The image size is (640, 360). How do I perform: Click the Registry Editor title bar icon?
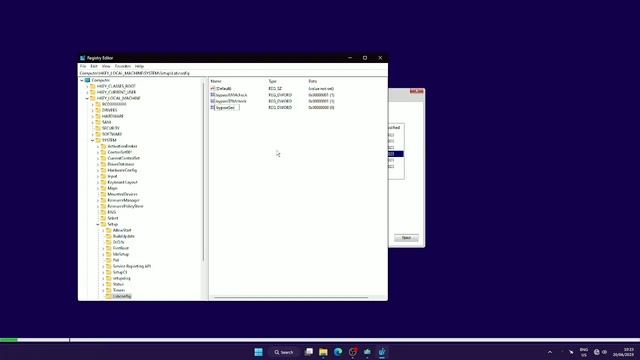[82, 58]
